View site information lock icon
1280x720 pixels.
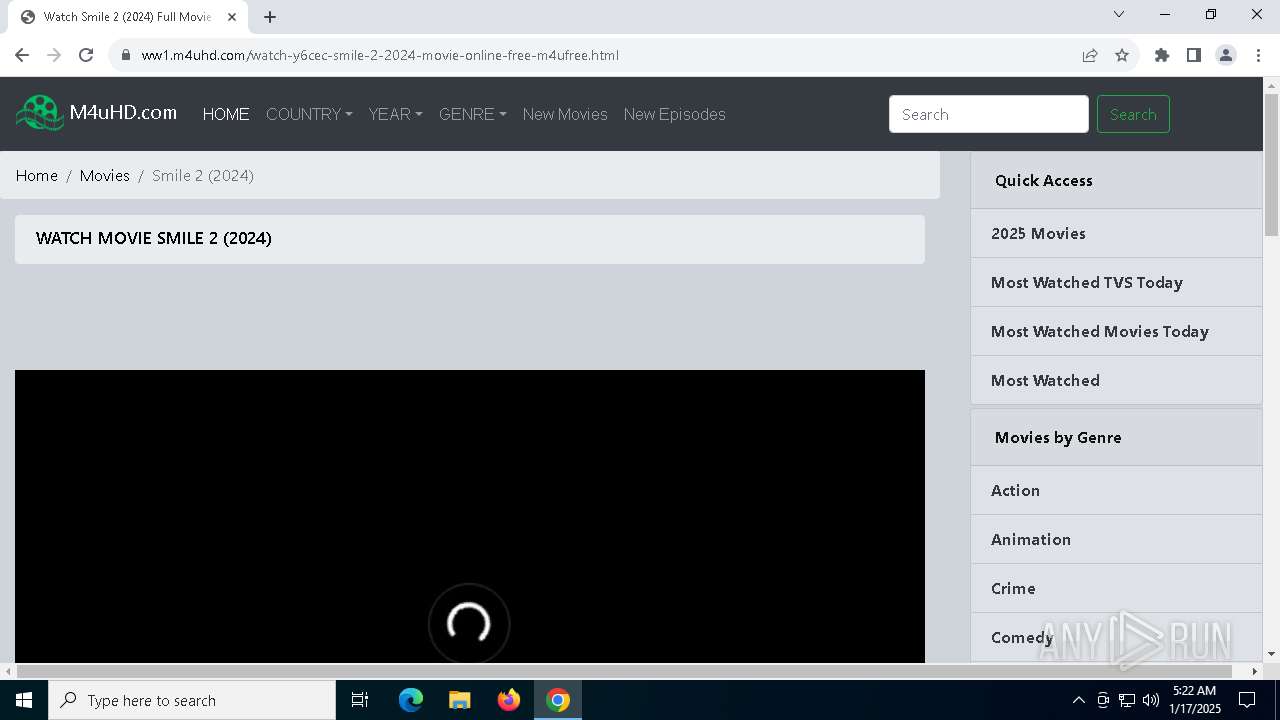point(126,55)
